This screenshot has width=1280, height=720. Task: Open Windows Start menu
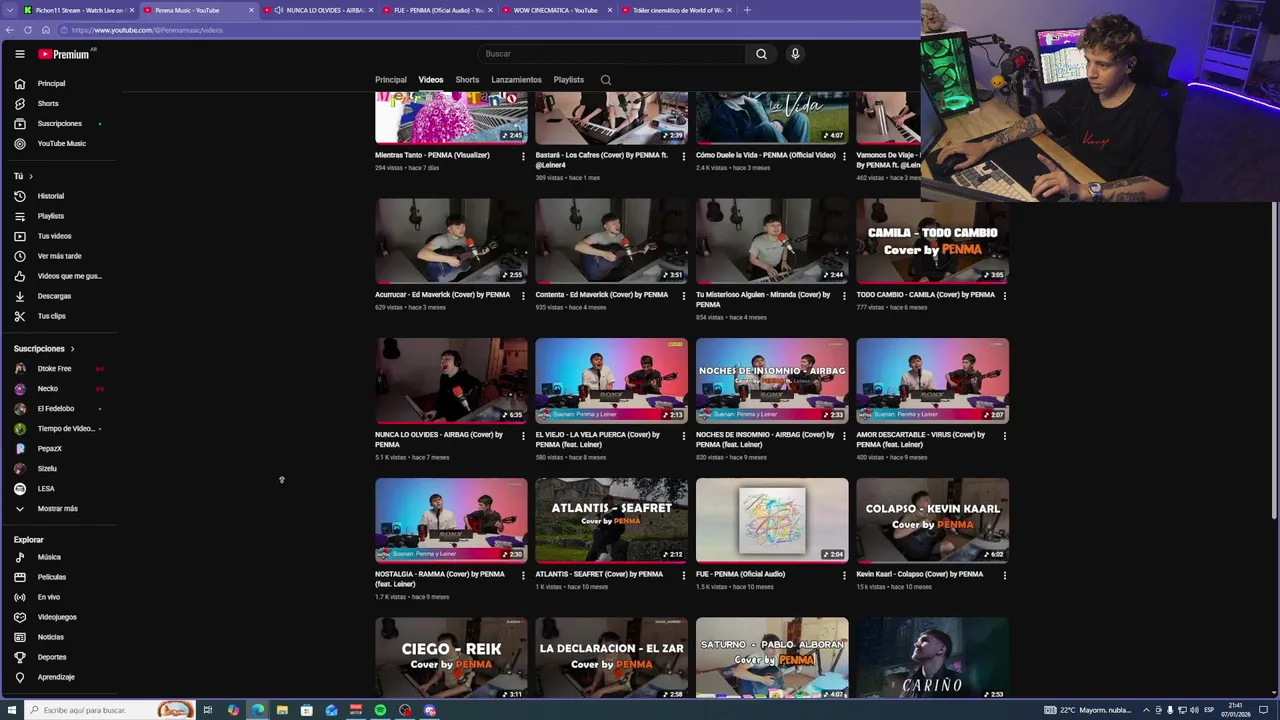(x=11, y=710)
